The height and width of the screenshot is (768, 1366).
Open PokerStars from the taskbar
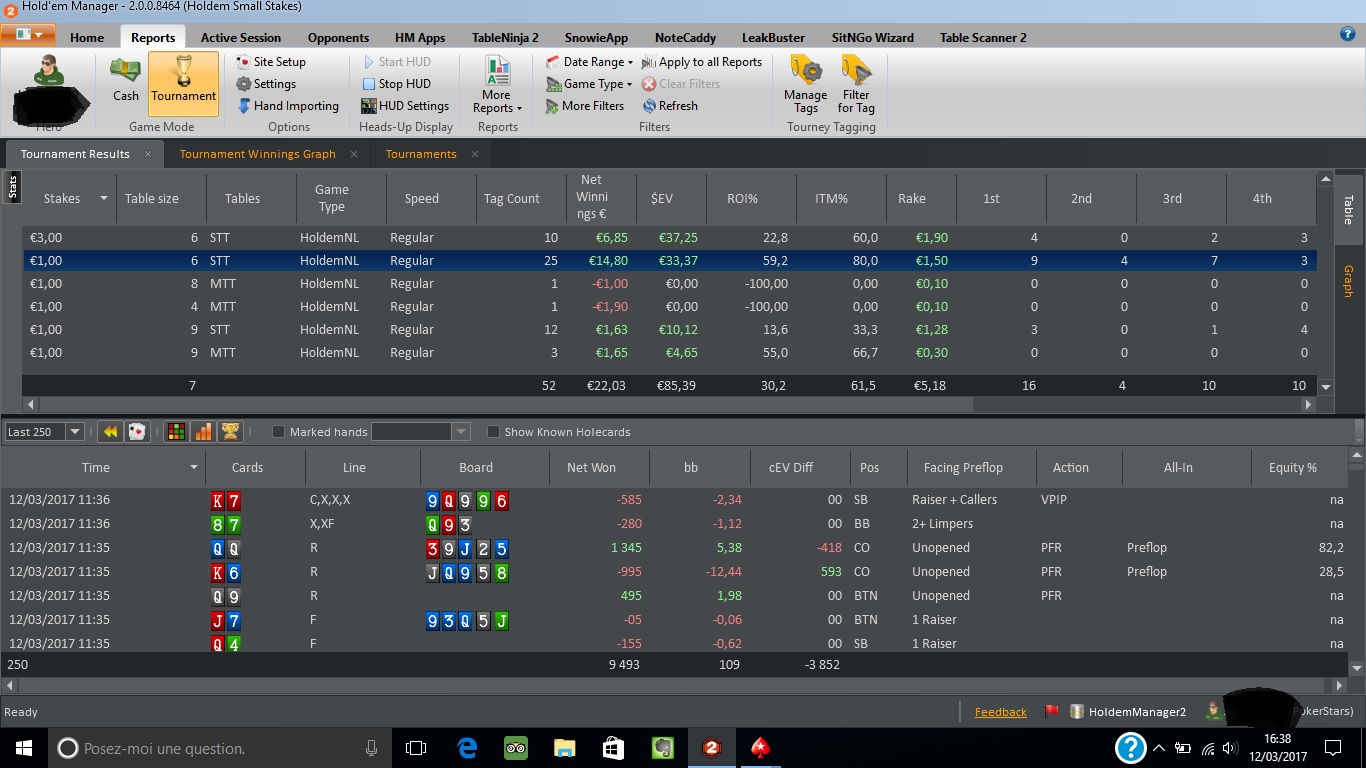pos(760,747)
